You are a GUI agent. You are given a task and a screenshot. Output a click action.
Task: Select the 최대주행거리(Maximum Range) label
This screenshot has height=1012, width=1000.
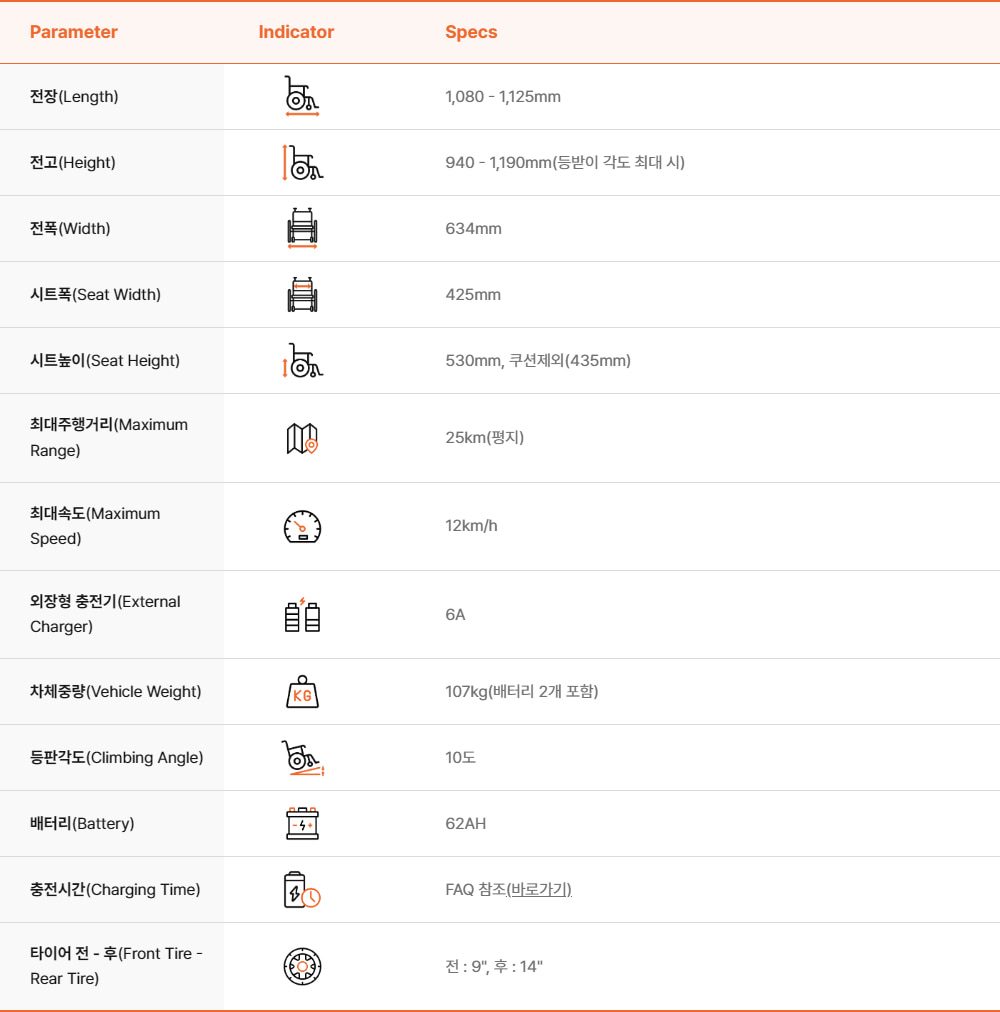pos(109,438)
